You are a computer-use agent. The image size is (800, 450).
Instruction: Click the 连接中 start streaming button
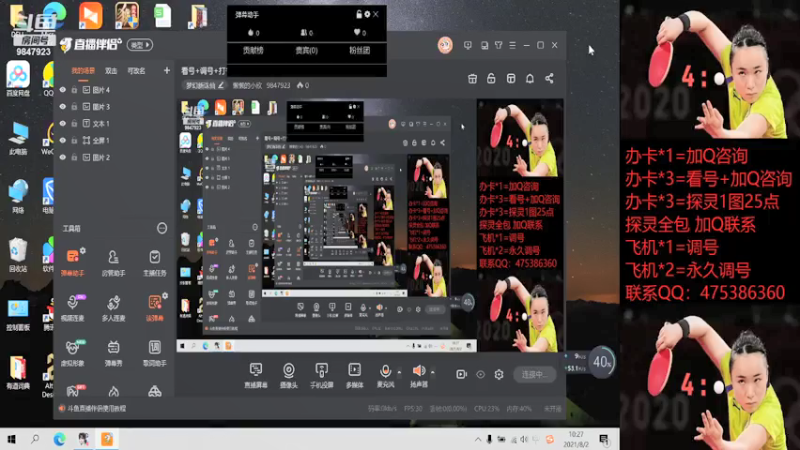(535, 374)
